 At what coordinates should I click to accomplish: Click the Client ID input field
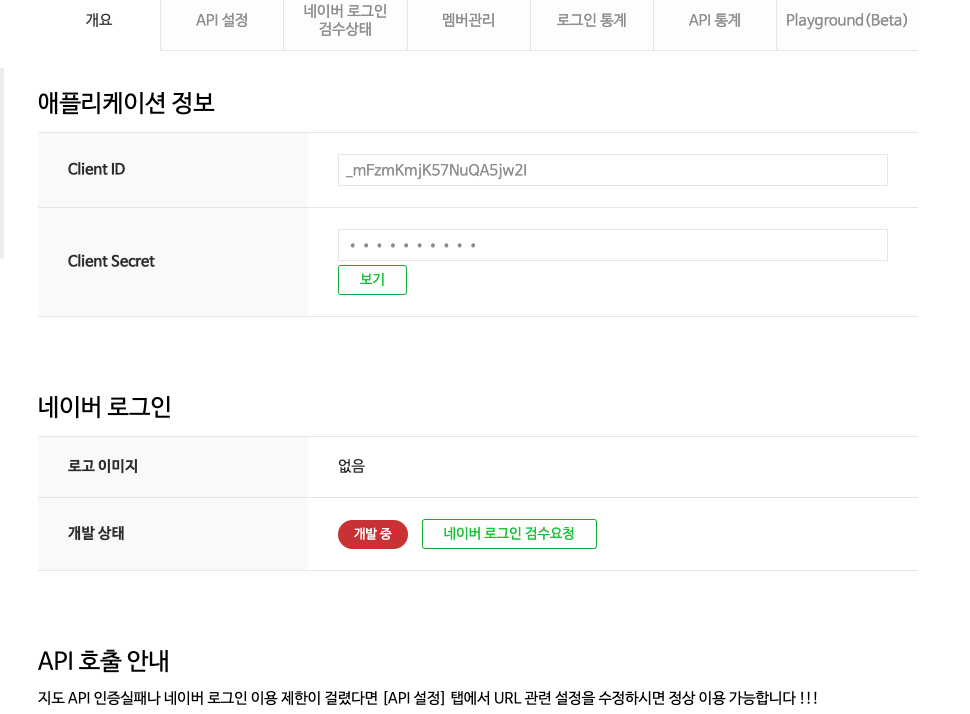[612, 170]
